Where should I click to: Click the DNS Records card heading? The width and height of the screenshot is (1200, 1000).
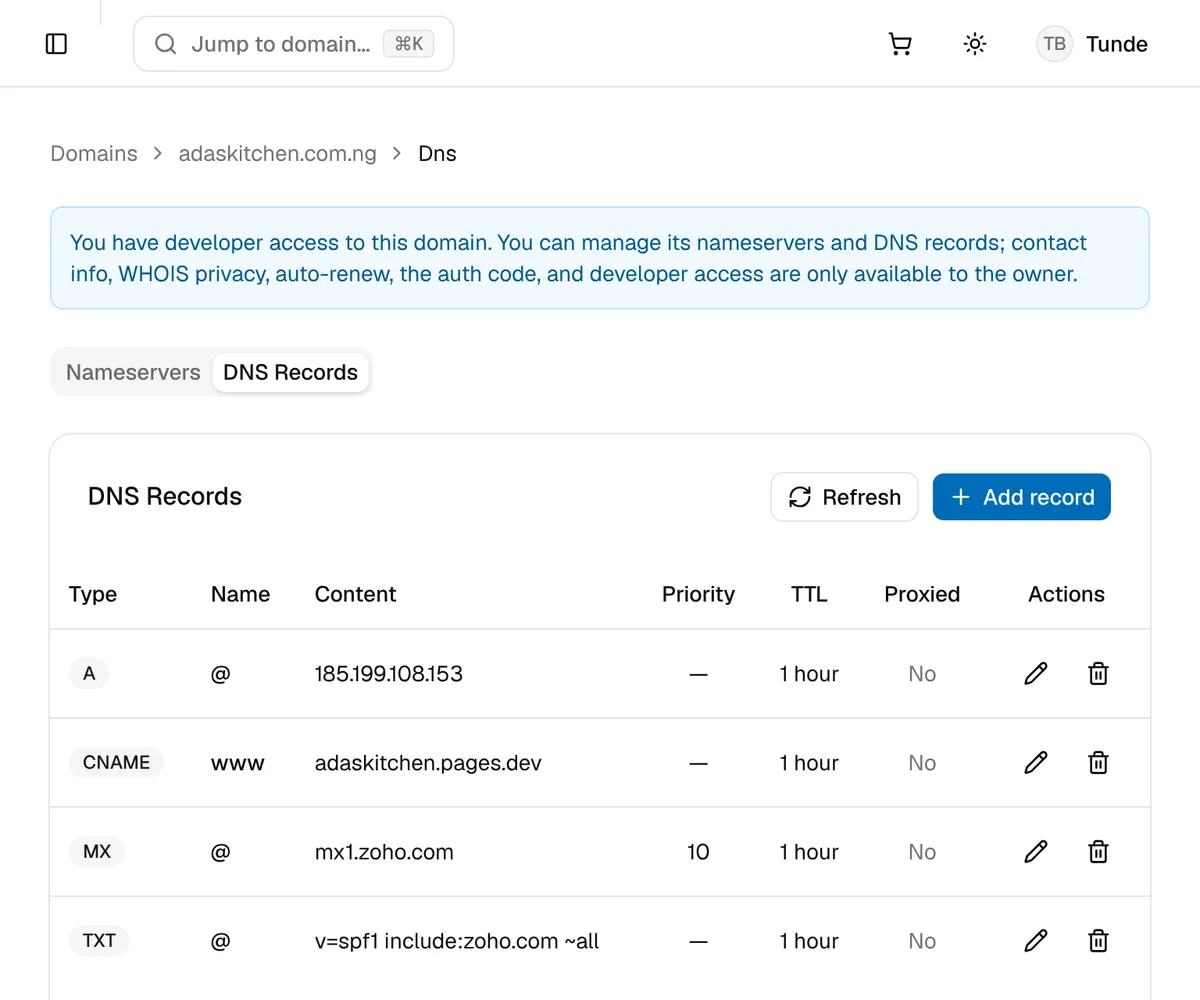(x=165, y=497)
